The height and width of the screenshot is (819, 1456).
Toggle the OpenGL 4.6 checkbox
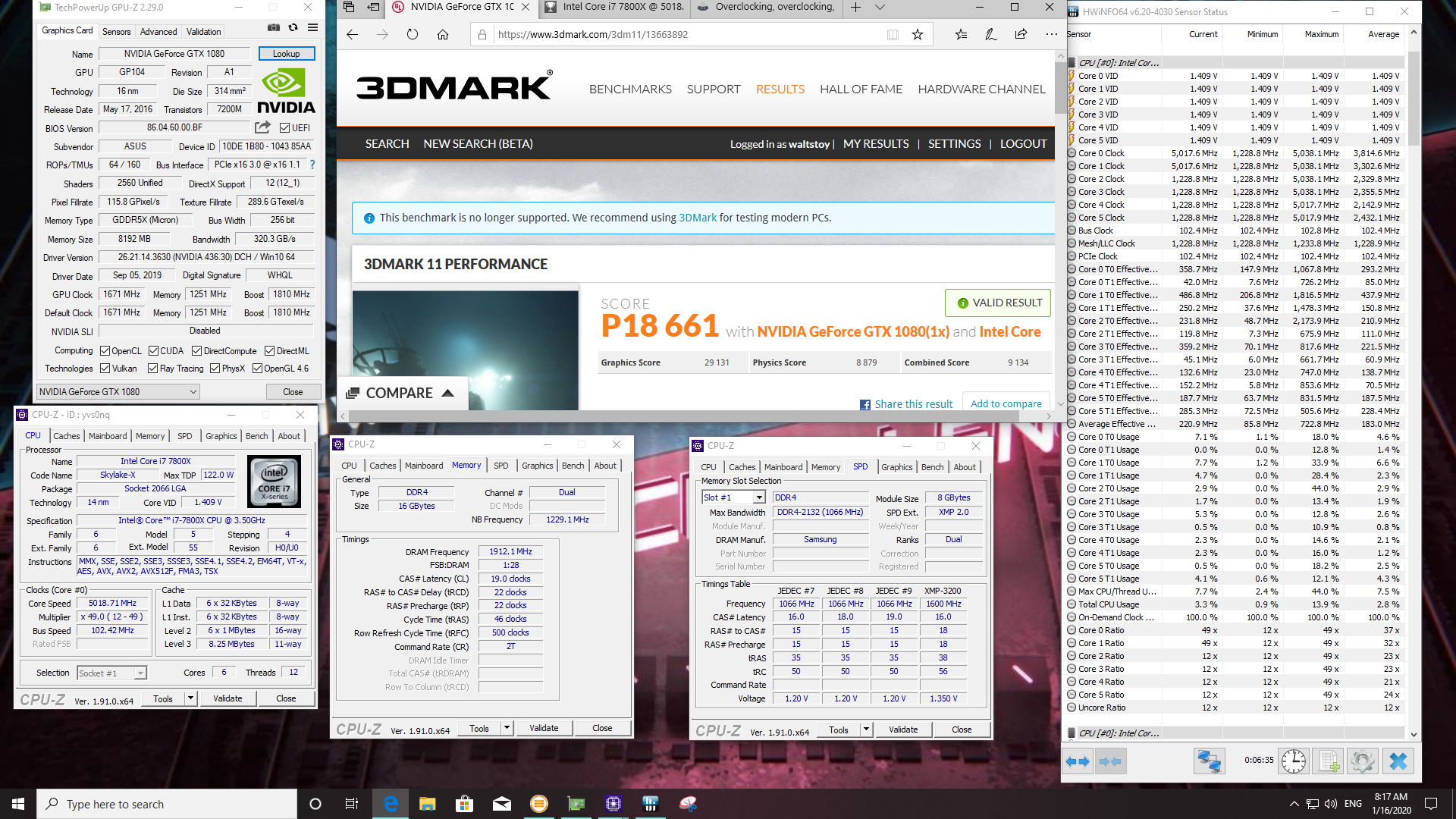(258, 369)
